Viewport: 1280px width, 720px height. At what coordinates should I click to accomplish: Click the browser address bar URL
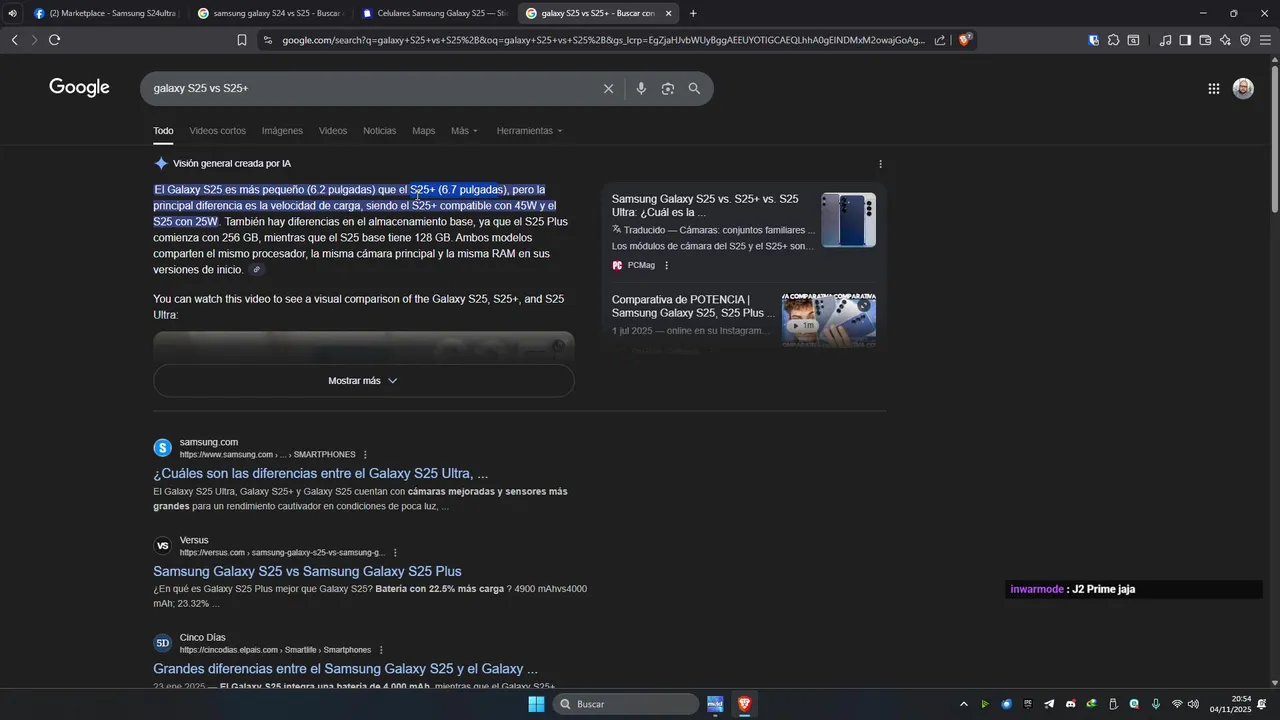603,40
